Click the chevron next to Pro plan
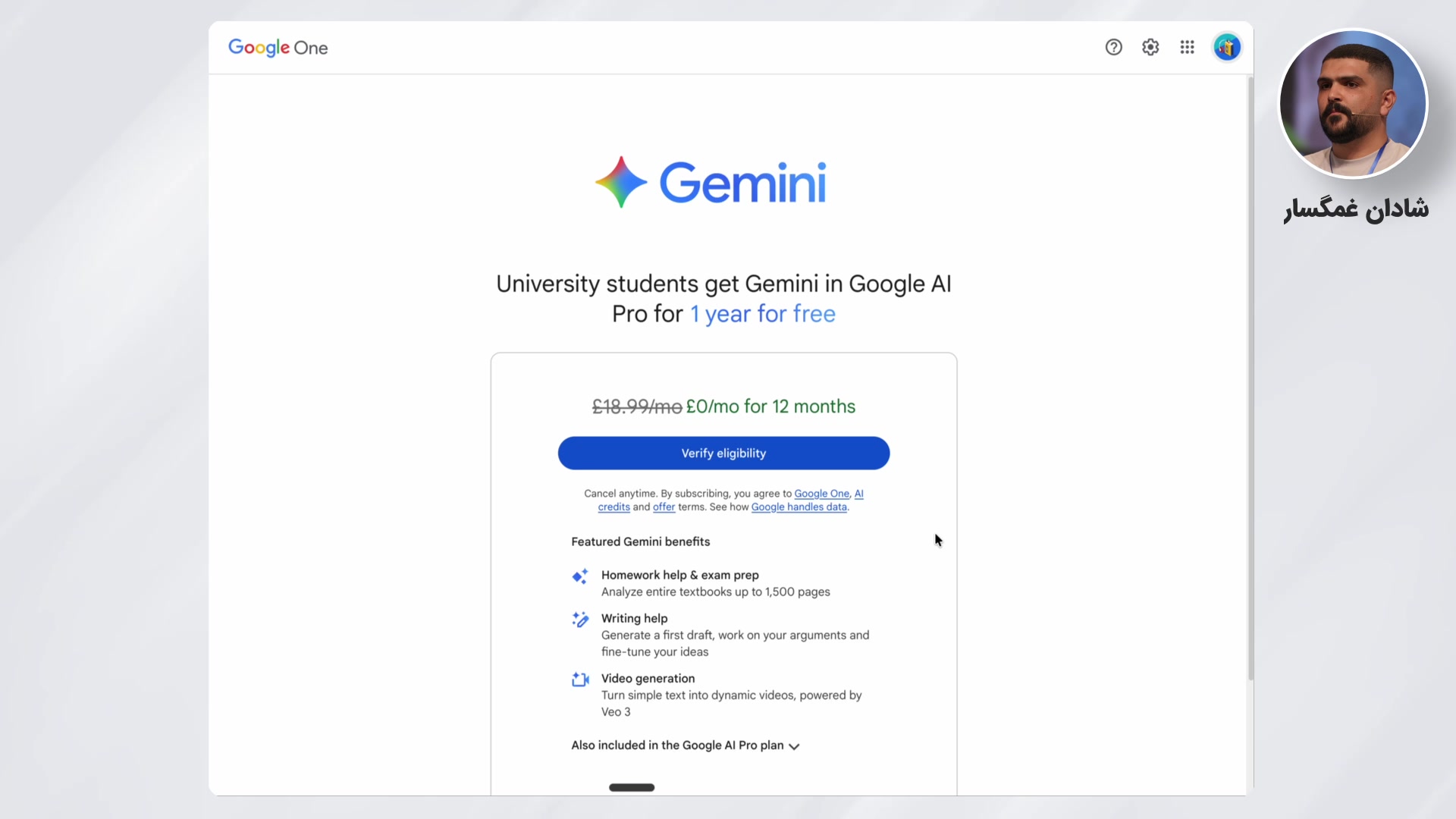This screenshot has width=1456, height=819. 794,746
